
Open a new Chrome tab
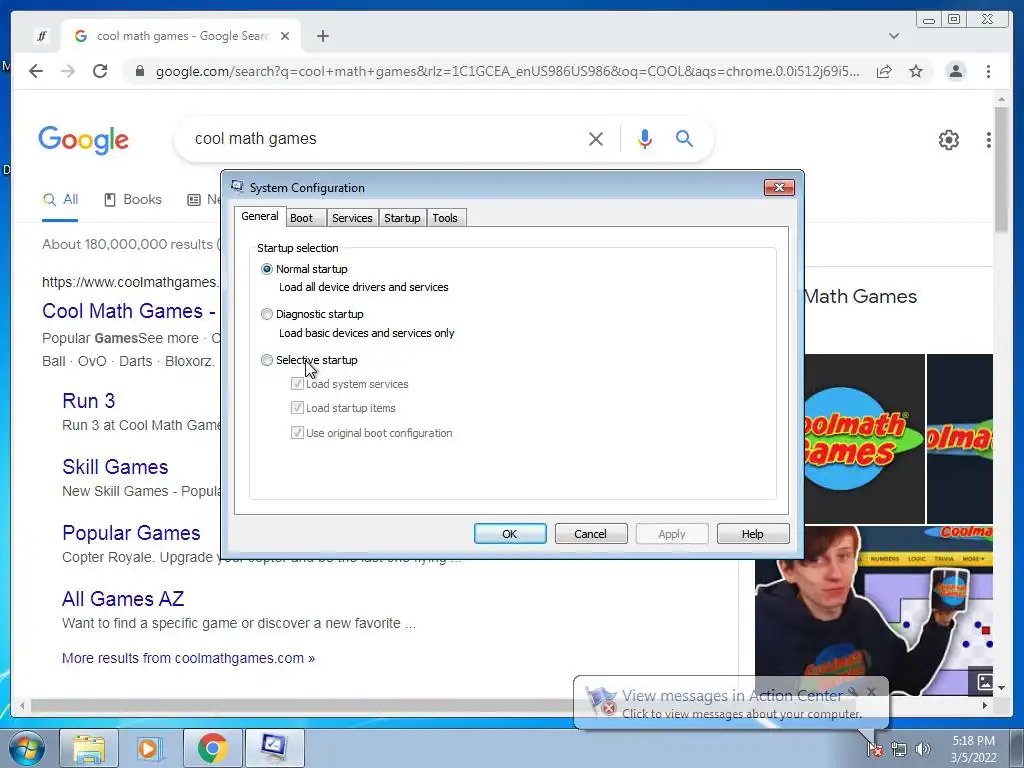tap(323, 36)
